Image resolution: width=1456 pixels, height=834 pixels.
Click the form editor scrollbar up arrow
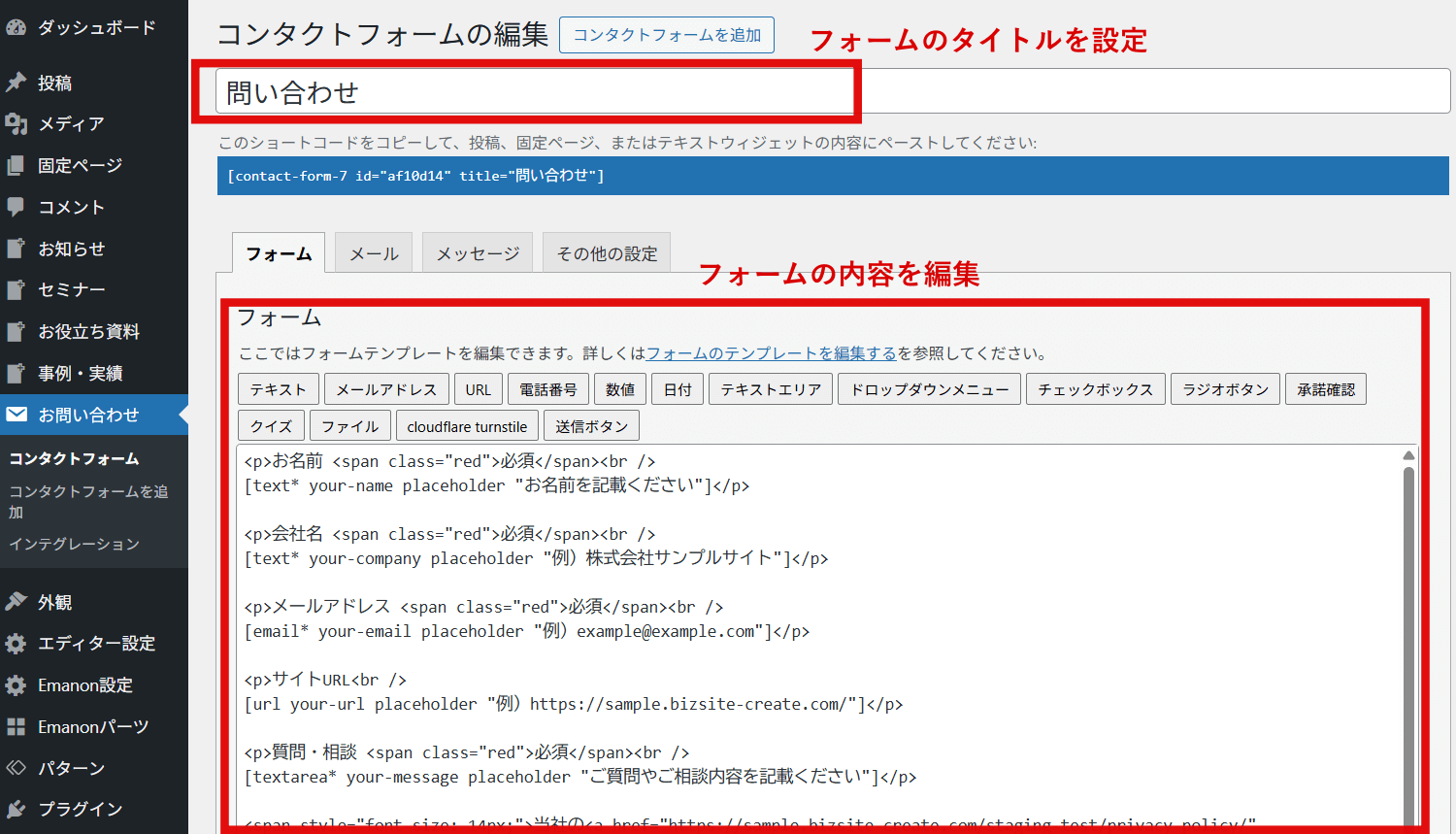tap(1408, 455)
